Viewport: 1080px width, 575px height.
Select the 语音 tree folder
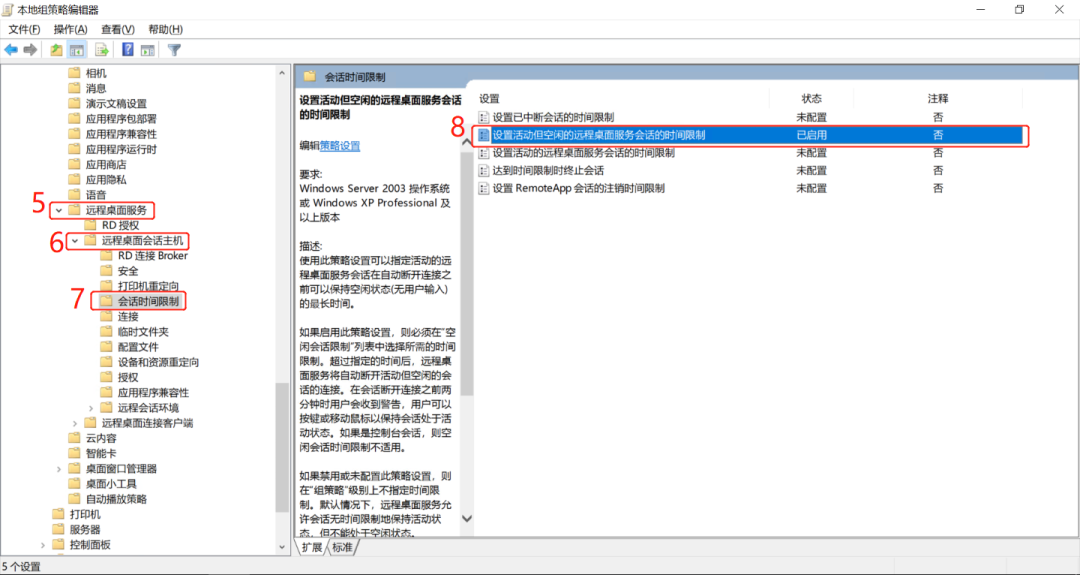point(96,195)
